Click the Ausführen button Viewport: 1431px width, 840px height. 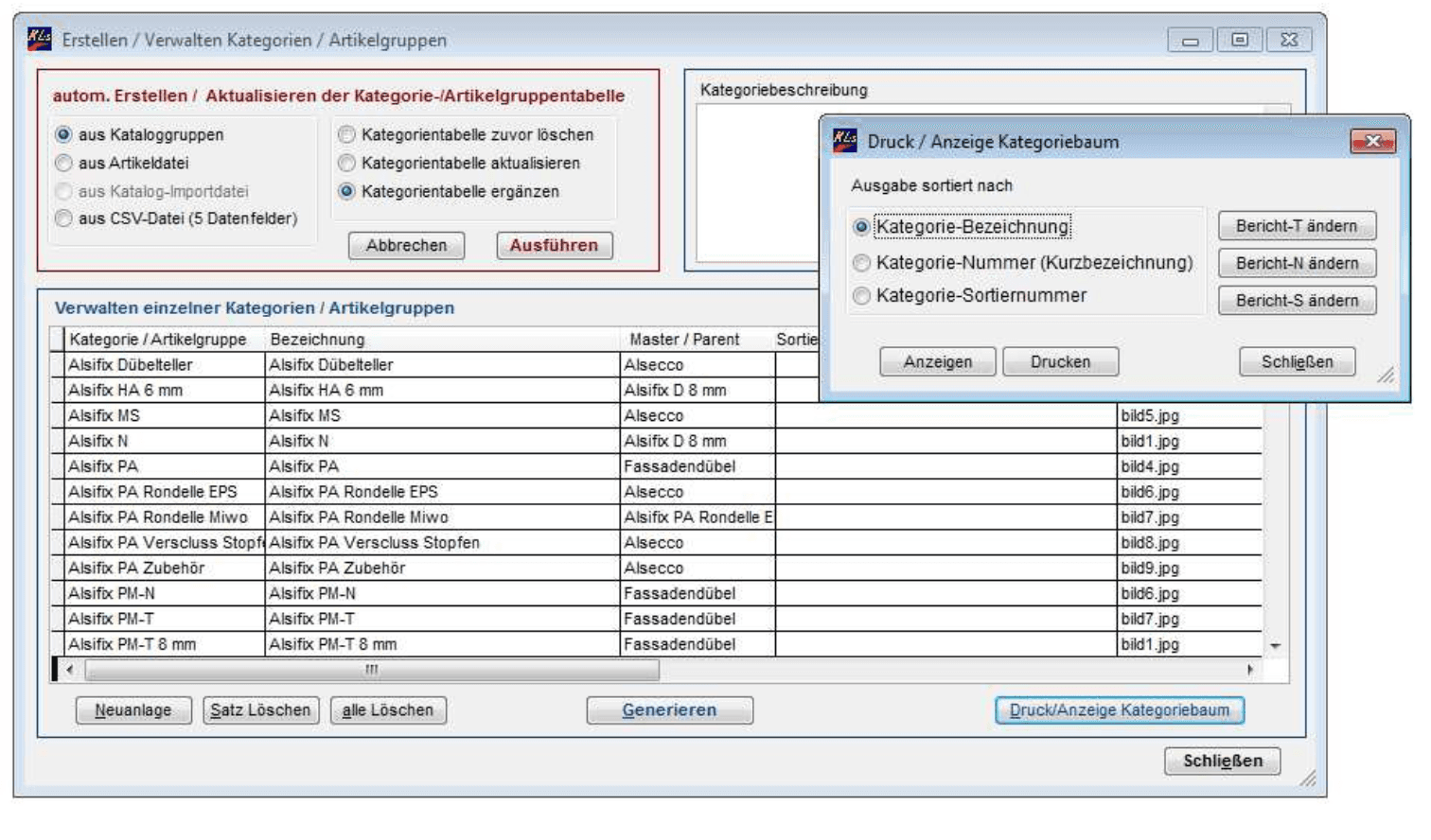click(555, 245)
